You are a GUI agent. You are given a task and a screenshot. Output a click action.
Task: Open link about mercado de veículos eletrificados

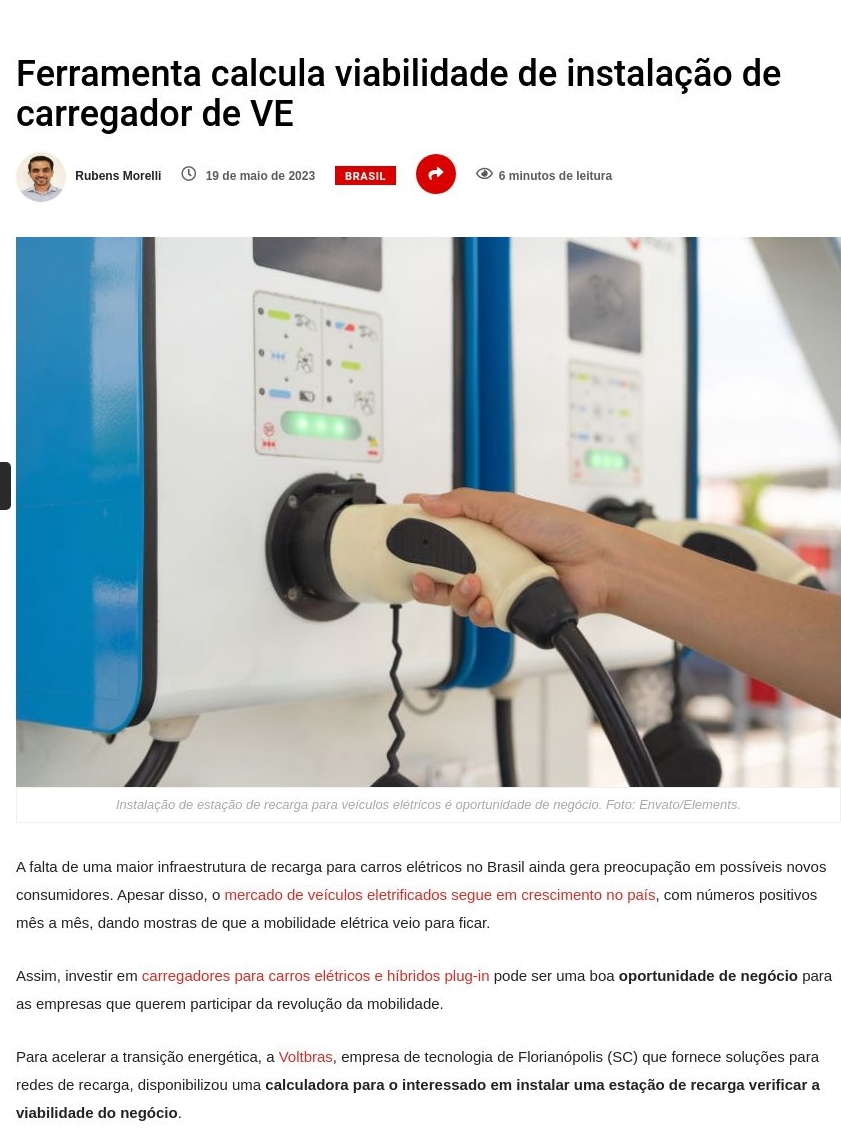click(440, 895)
